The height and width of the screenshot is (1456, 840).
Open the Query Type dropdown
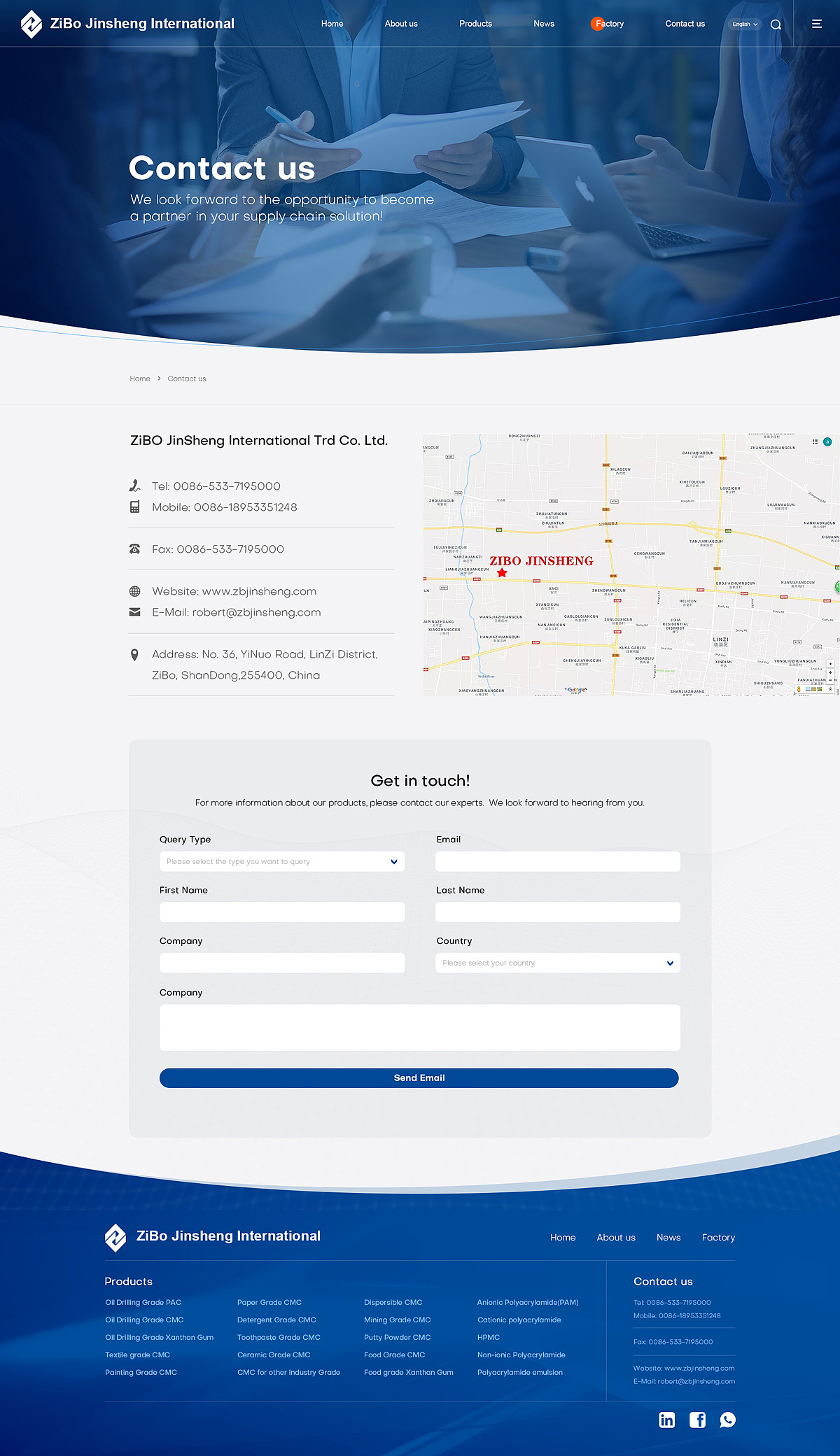pos(282,861)
